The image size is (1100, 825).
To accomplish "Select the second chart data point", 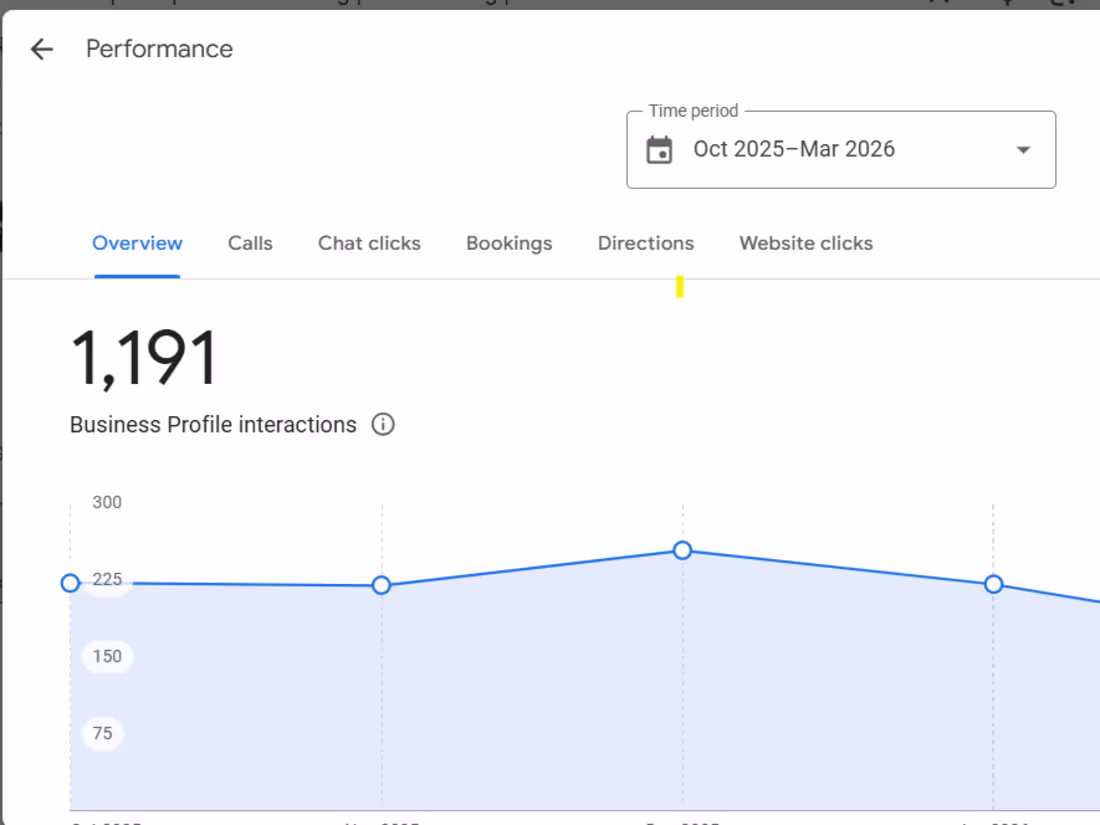I will coord(381,585).
